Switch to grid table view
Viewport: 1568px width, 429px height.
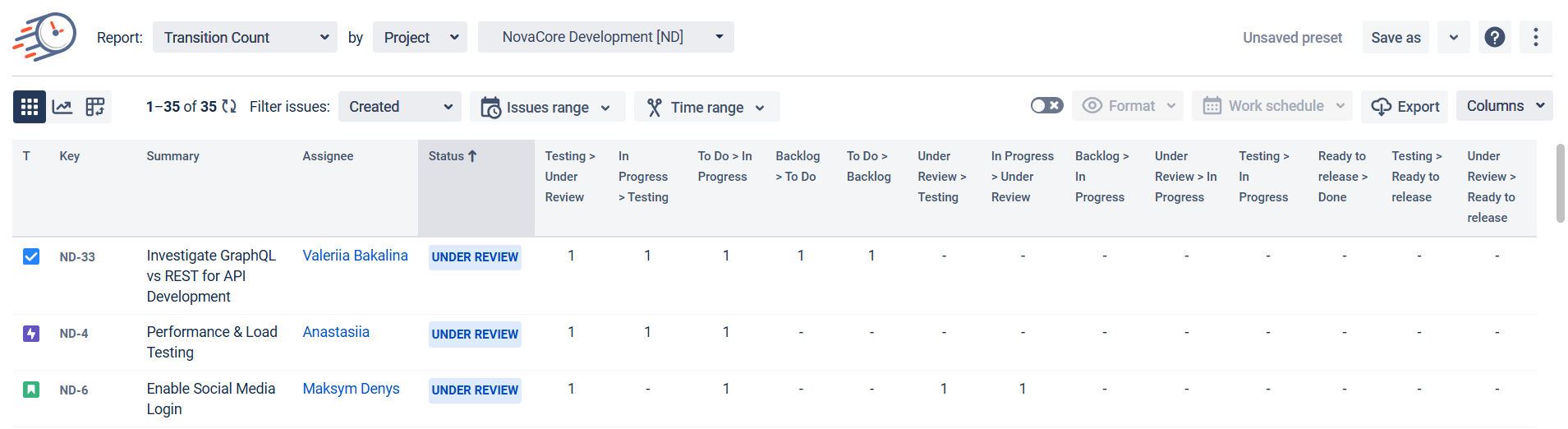point(30,107)
